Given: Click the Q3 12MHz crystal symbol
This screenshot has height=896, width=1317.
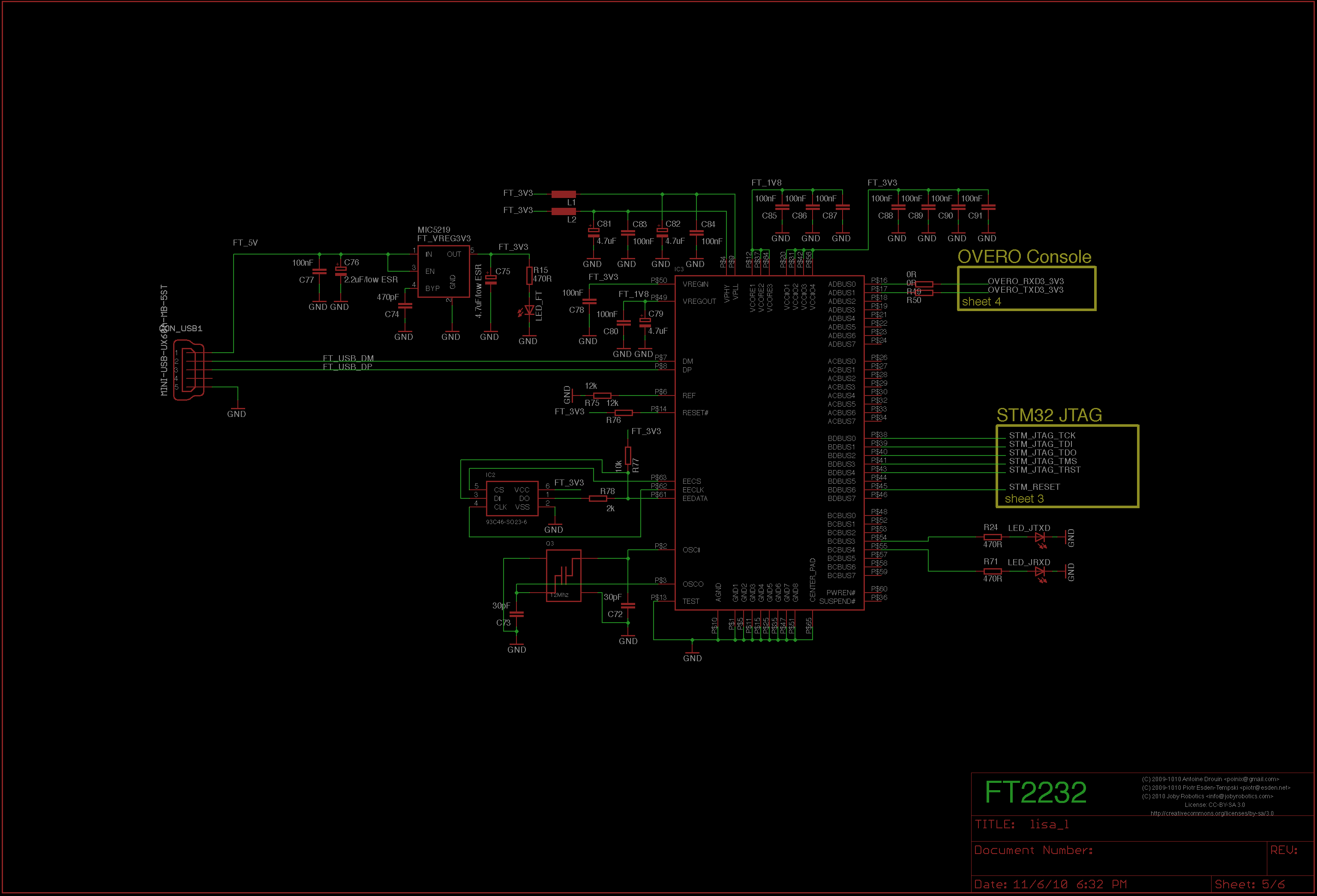Looking at the screenshot, I should point(563,575).
